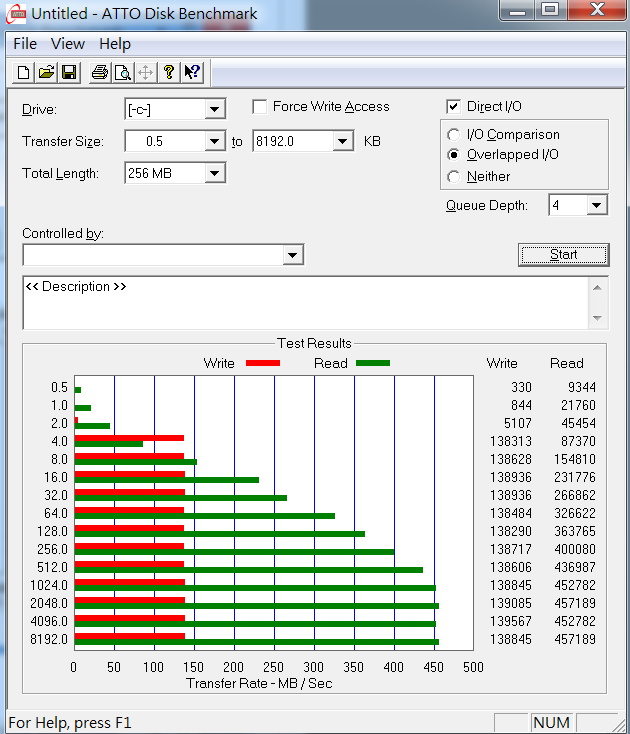Expand the Controlled by dropdown

tap(293, 255)
